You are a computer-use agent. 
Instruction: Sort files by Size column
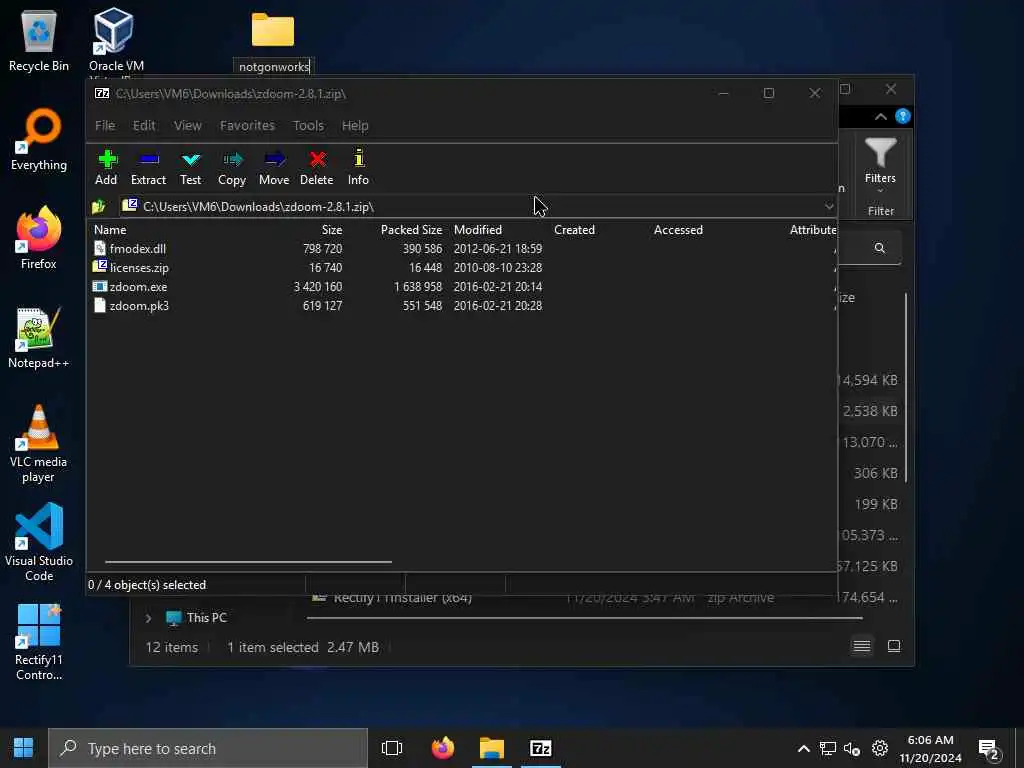[x=332, y=230]
